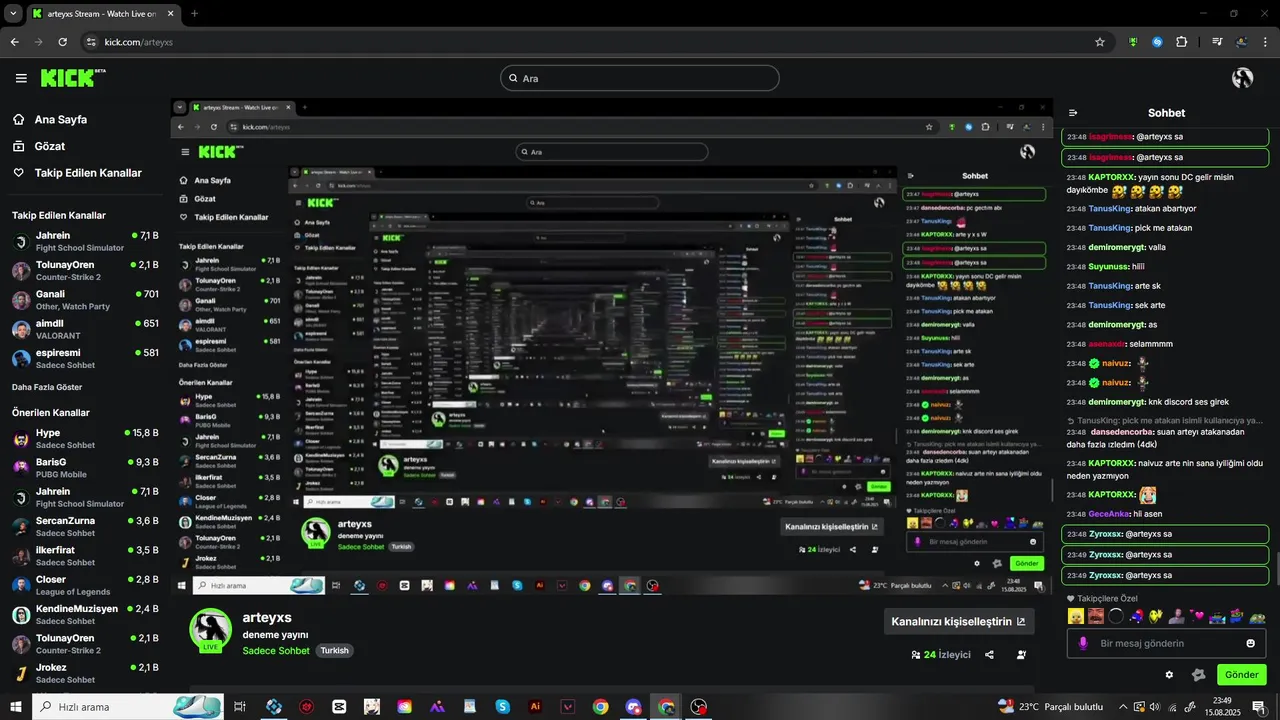Open BarisG PUBG Mobile channel

coord(85,467)
